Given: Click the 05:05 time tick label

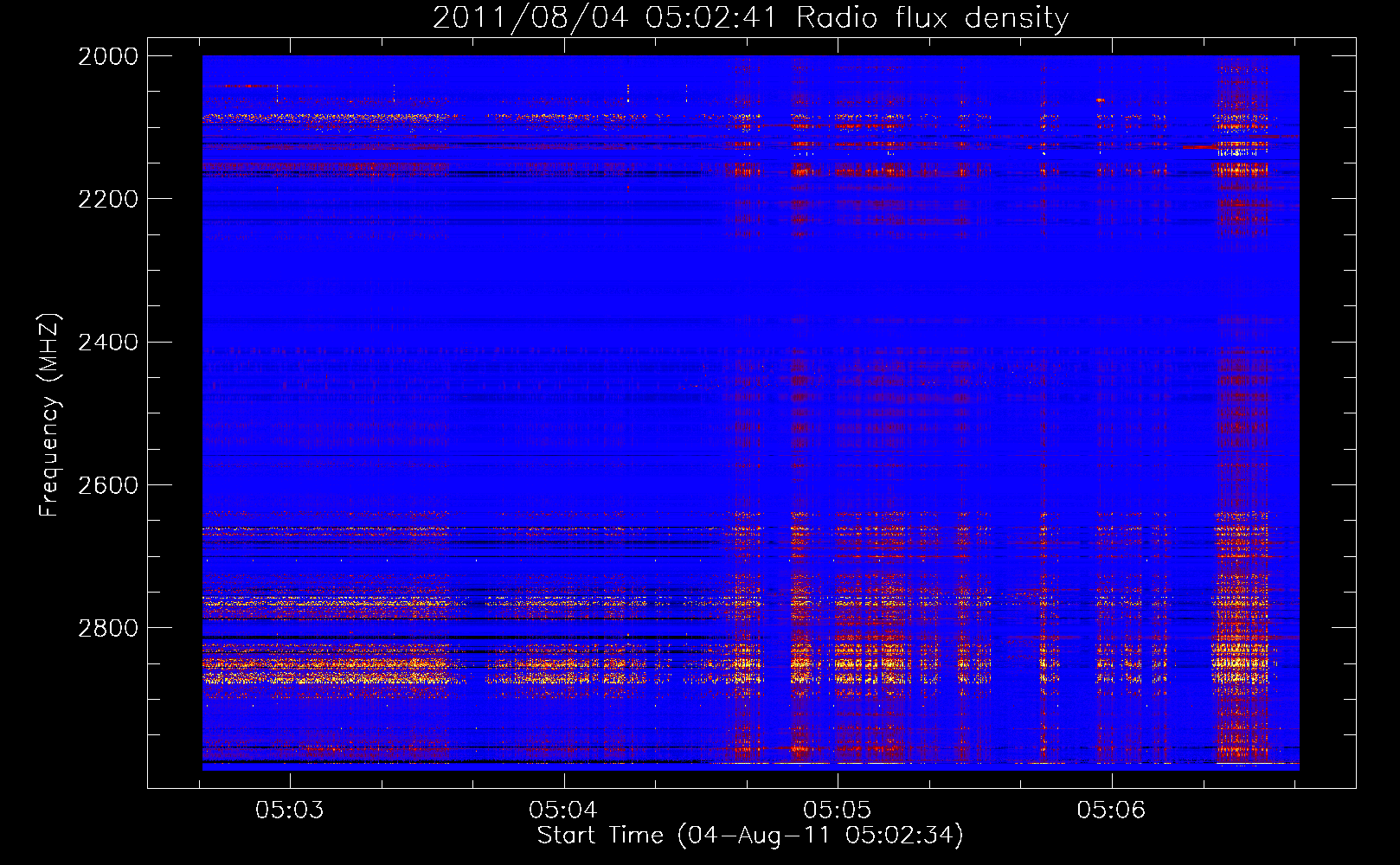Looking at the screenshot, I should 837,810.
